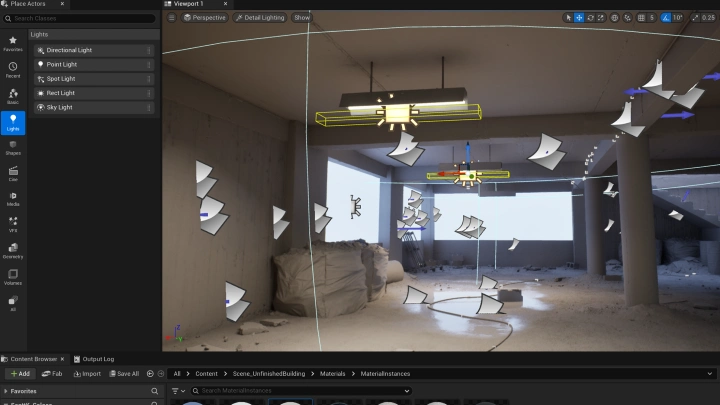Click the Content breadcrumb in path

(x=206, y=374)
